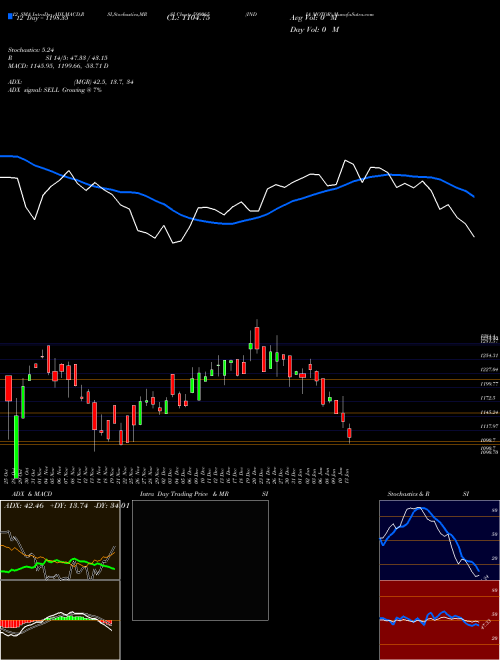Click the 'Intra Day Trading Price & MR' title
Viewport: 500px width, 660px height.
point(184,494)
